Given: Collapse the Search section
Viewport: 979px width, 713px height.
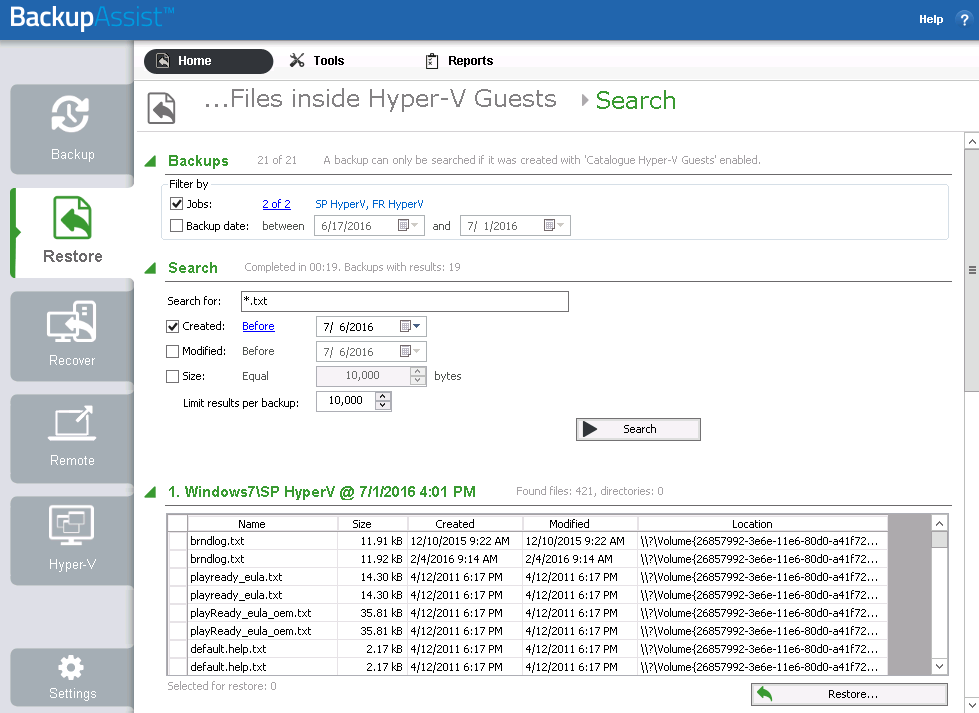Looking at the screenshot, I should [x=150, y=268].
